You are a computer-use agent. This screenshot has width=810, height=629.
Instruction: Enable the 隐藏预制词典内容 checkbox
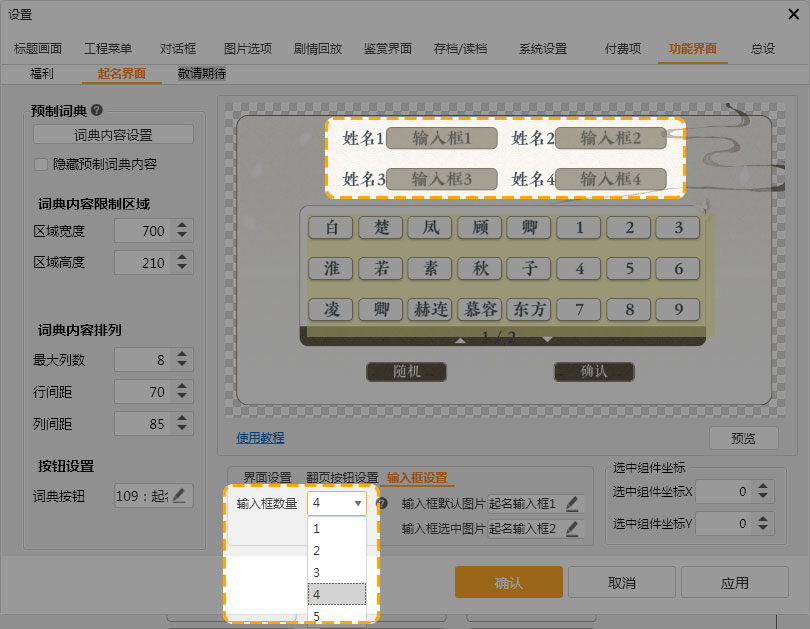(x=41, y=164)
